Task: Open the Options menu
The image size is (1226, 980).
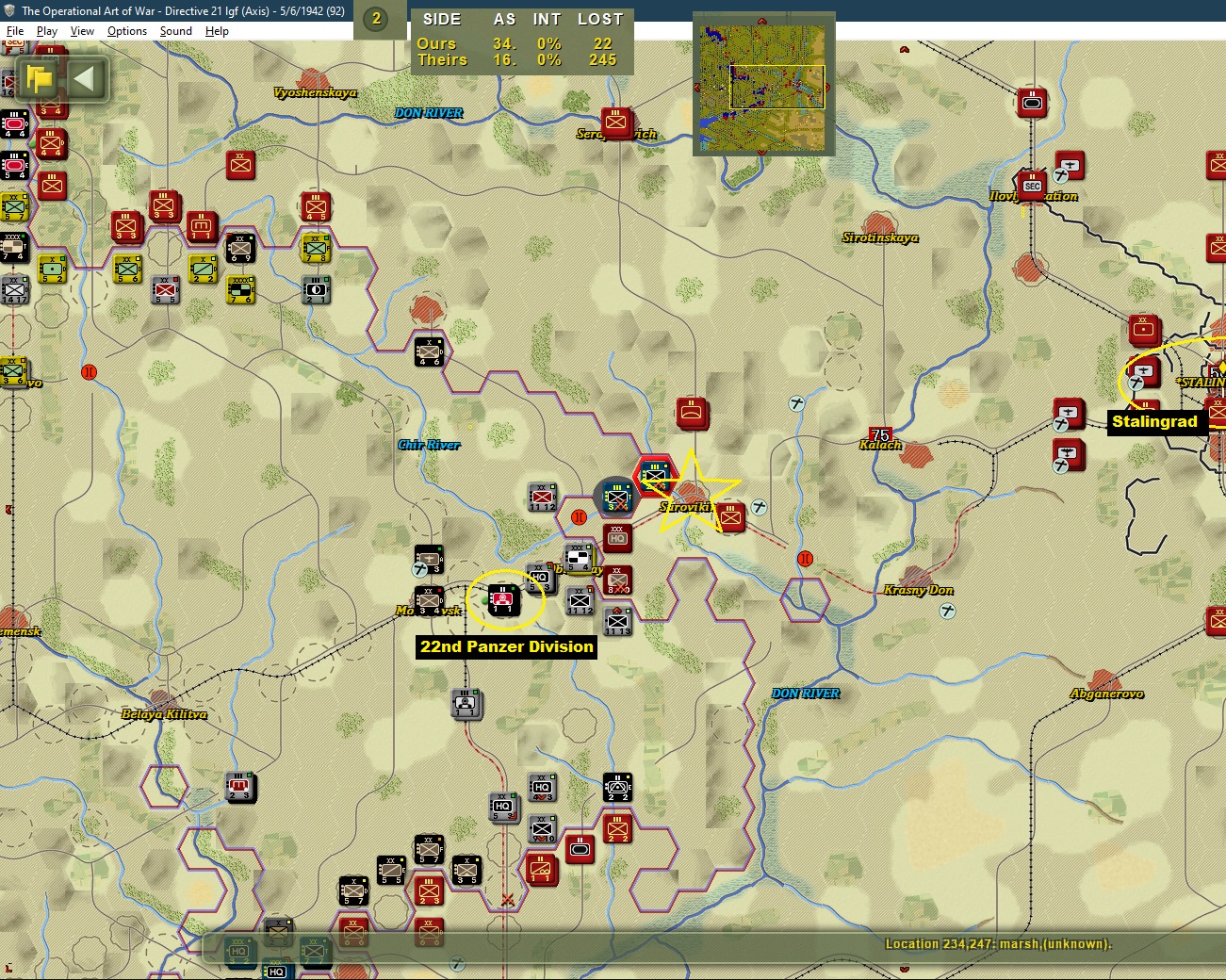Action: 127,31
